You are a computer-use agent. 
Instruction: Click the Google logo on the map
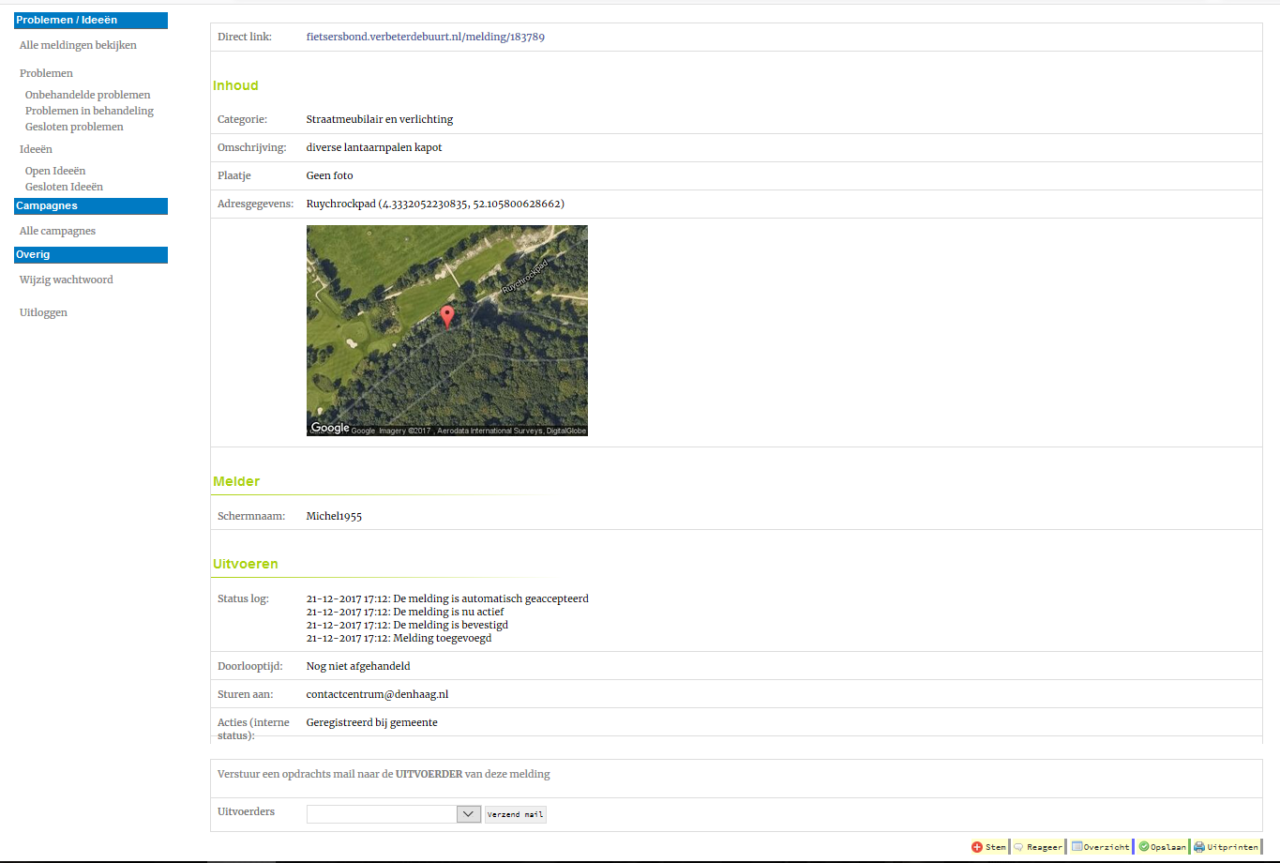pos(330,428)
